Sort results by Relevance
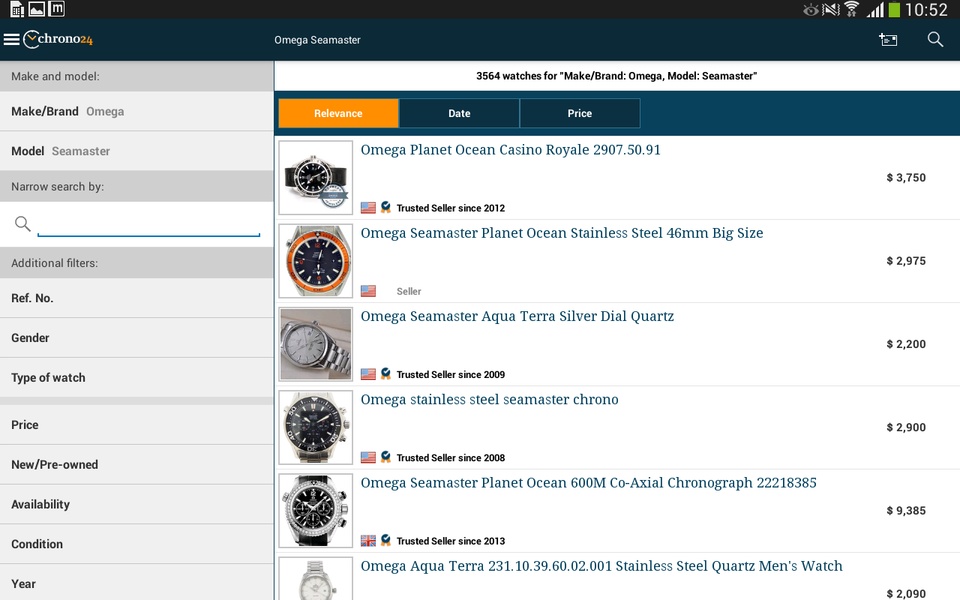This screenshot has height=600, width=960. 339,113
